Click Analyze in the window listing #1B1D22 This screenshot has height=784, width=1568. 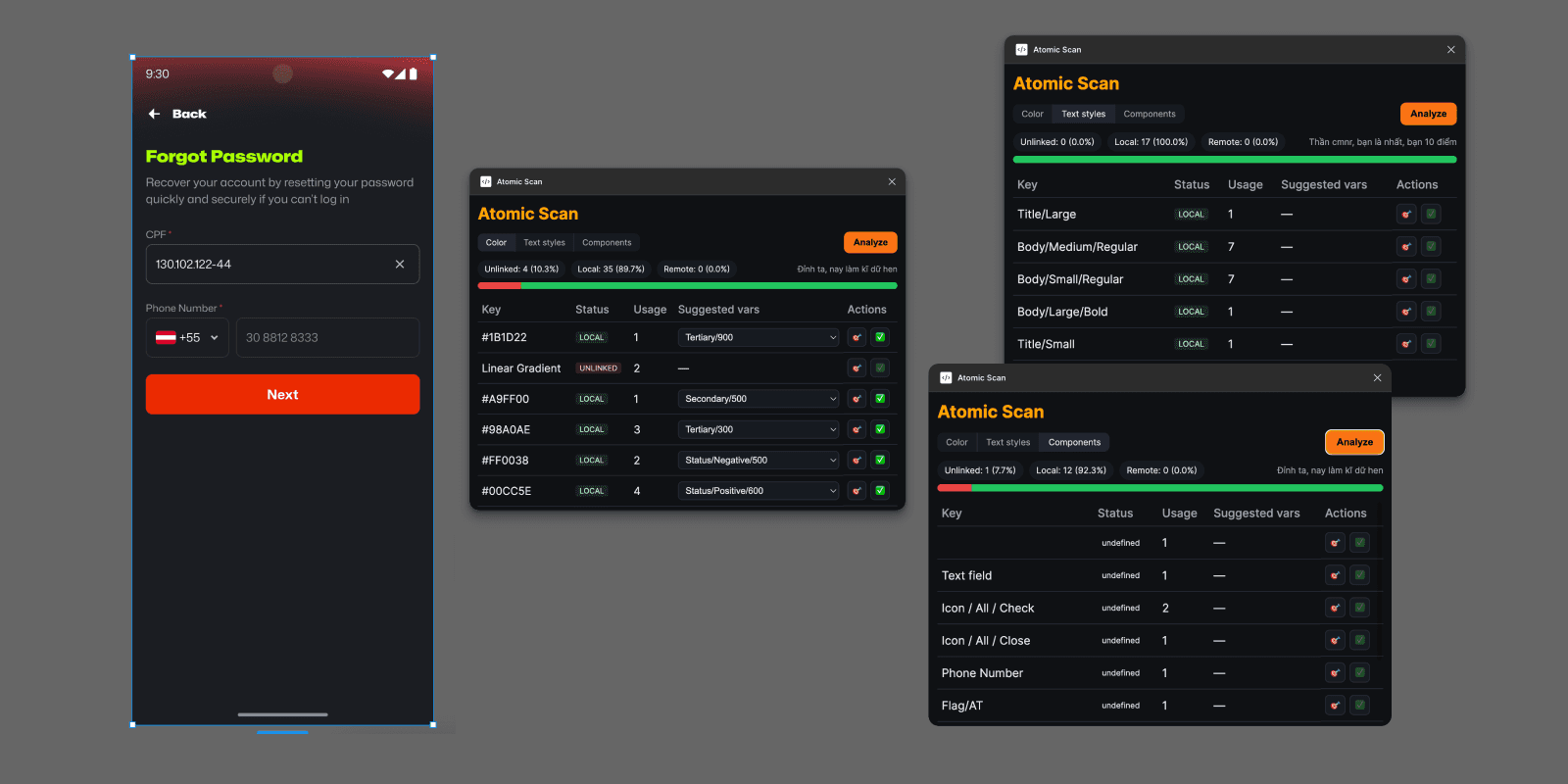[870, 242]
